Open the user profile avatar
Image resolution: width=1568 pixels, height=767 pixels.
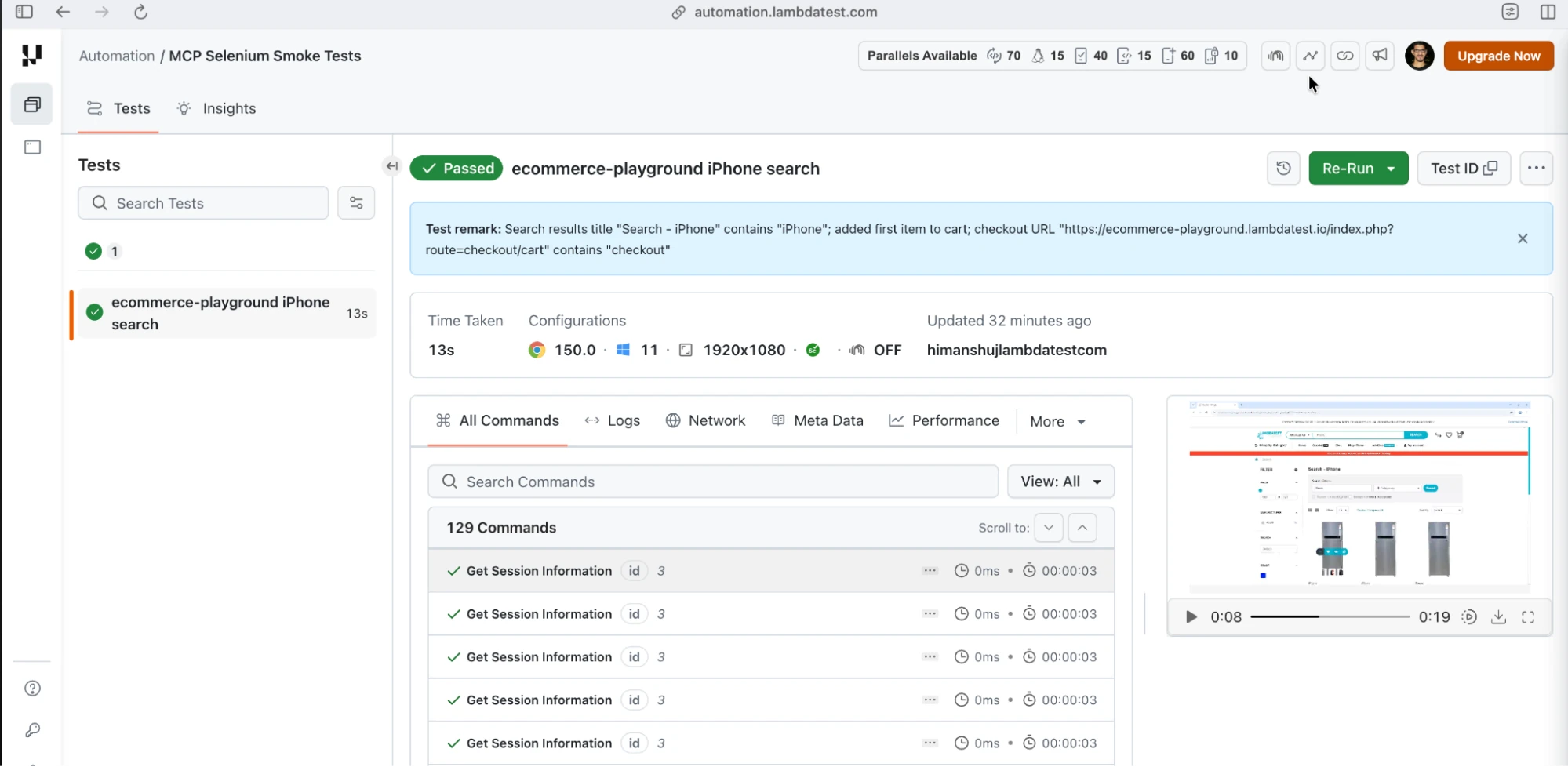pos(1420,56)
